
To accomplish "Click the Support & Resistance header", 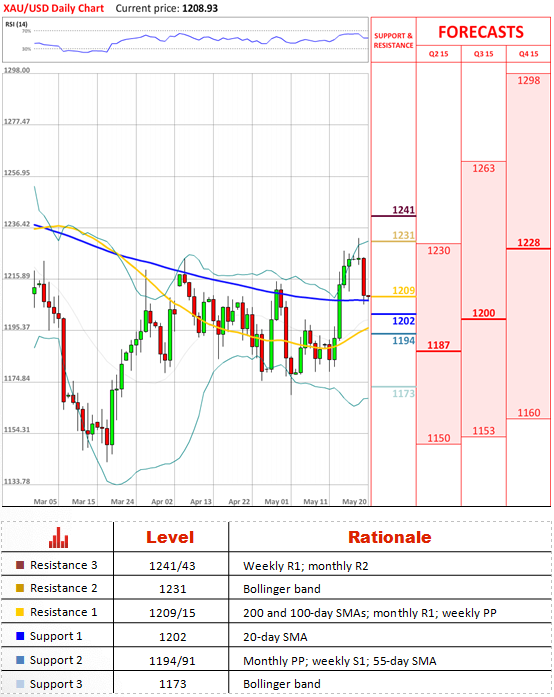I will pyautogui.click(x=393, y=40).
